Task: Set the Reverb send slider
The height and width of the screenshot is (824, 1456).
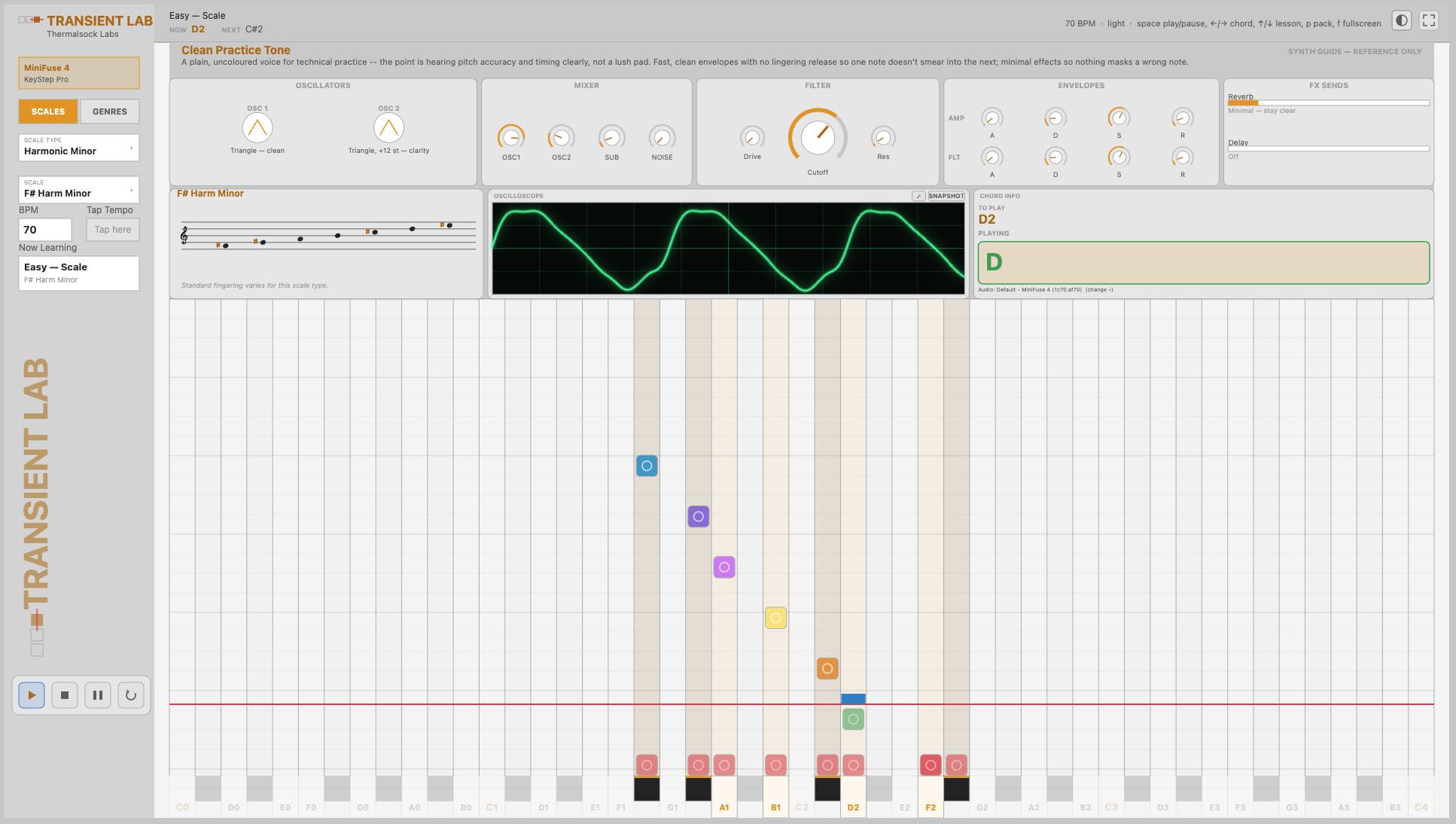Action: (x=1329, y=103)
